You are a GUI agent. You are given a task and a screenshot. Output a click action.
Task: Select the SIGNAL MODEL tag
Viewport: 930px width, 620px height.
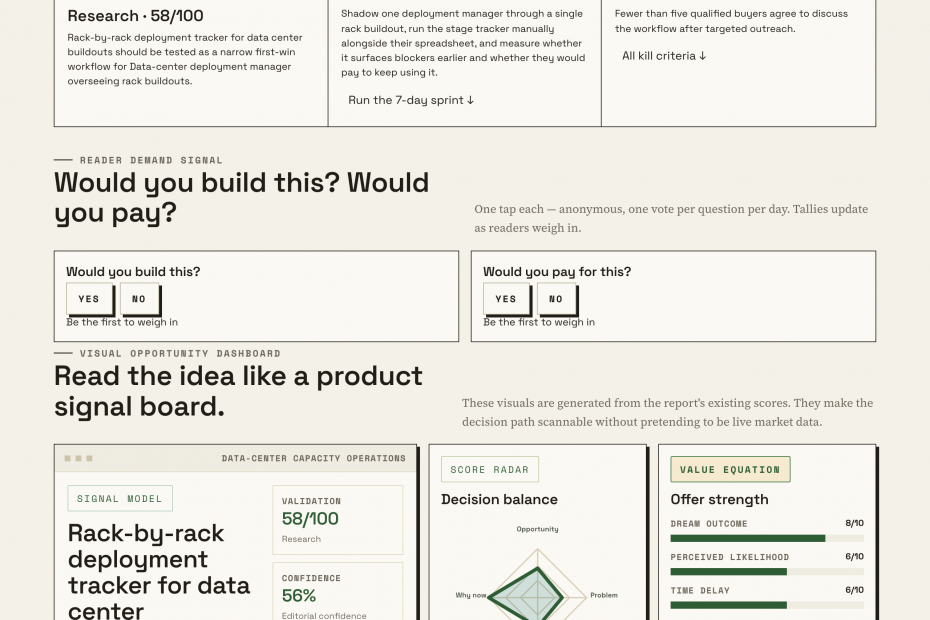(x=120, y=498)
